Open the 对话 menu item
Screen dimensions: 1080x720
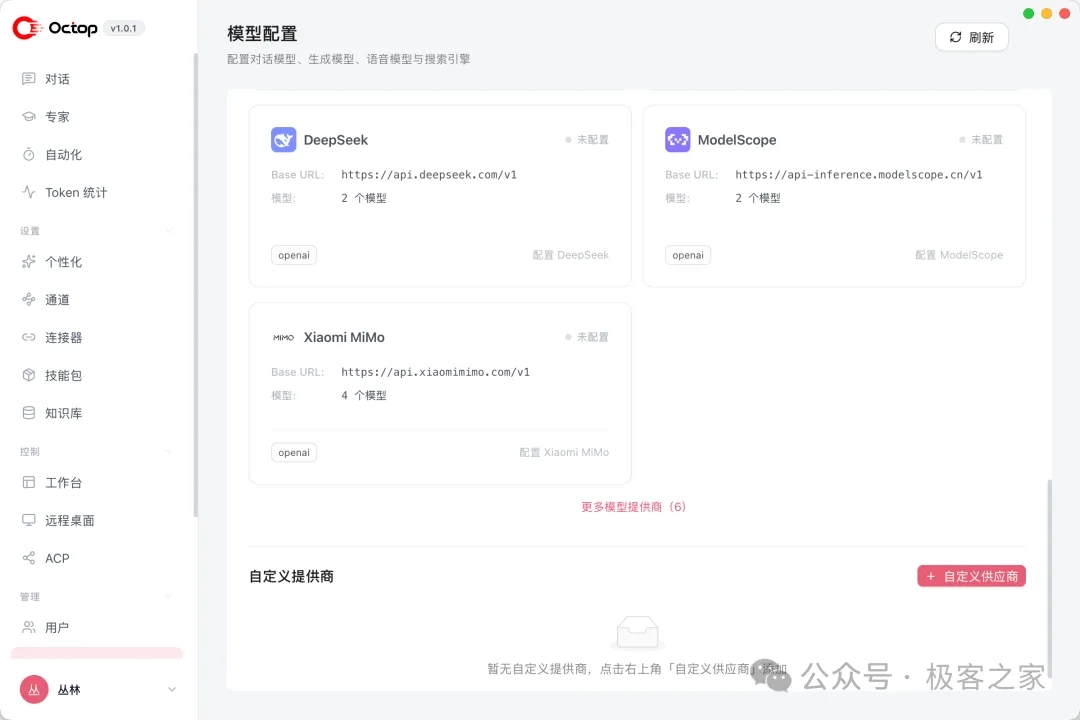coord(96,79)
